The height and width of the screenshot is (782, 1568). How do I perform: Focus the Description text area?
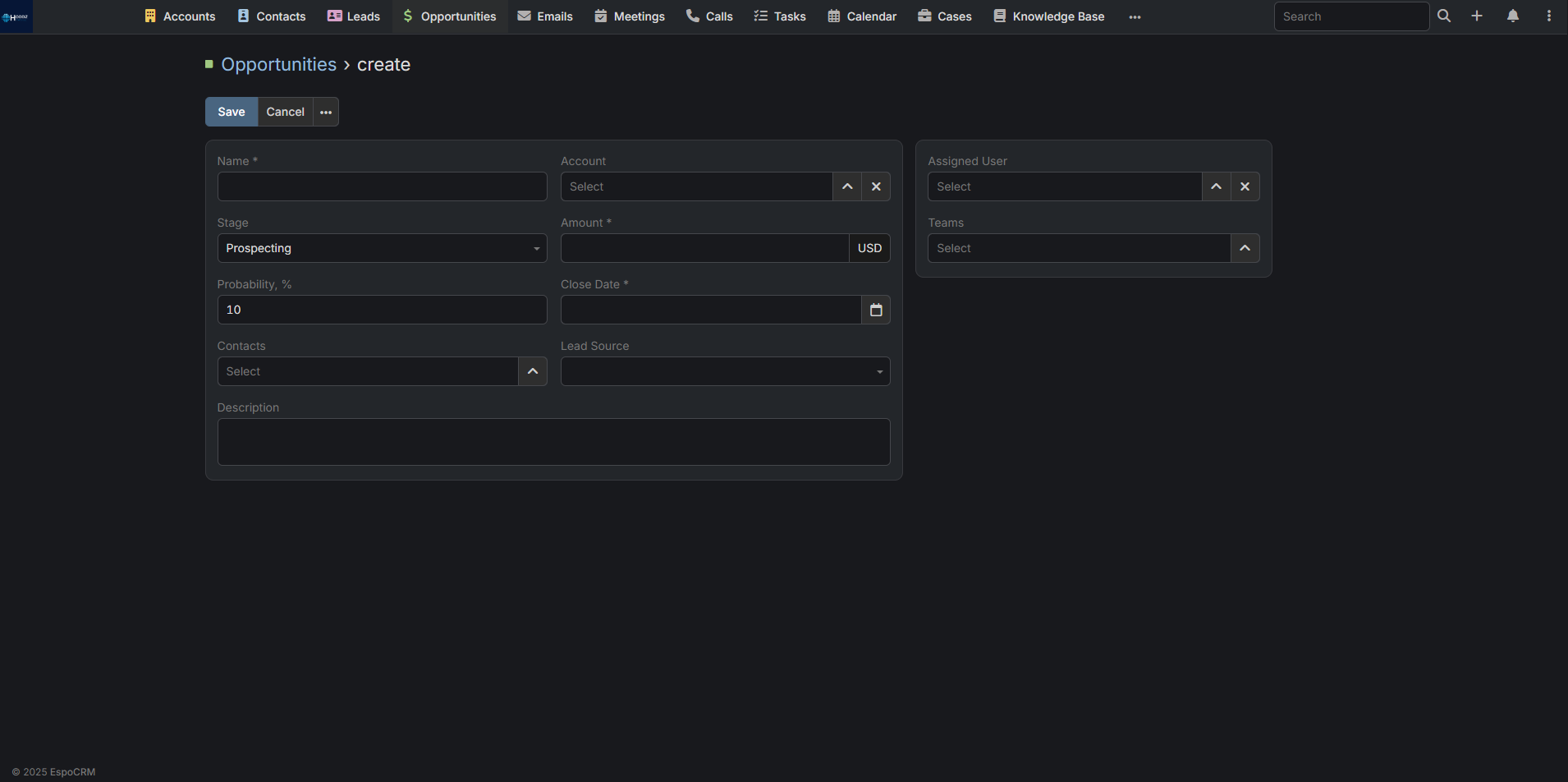point(553,442)
